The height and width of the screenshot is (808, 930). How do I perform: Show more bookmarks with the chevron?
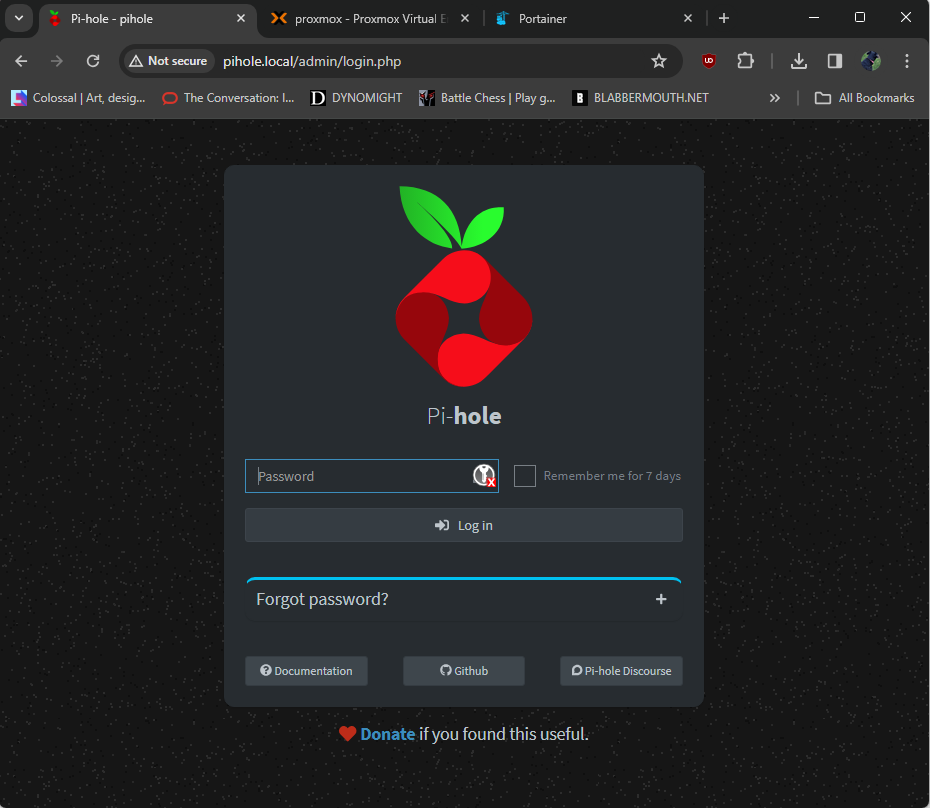pyautogui.click(x=775, y=98)
